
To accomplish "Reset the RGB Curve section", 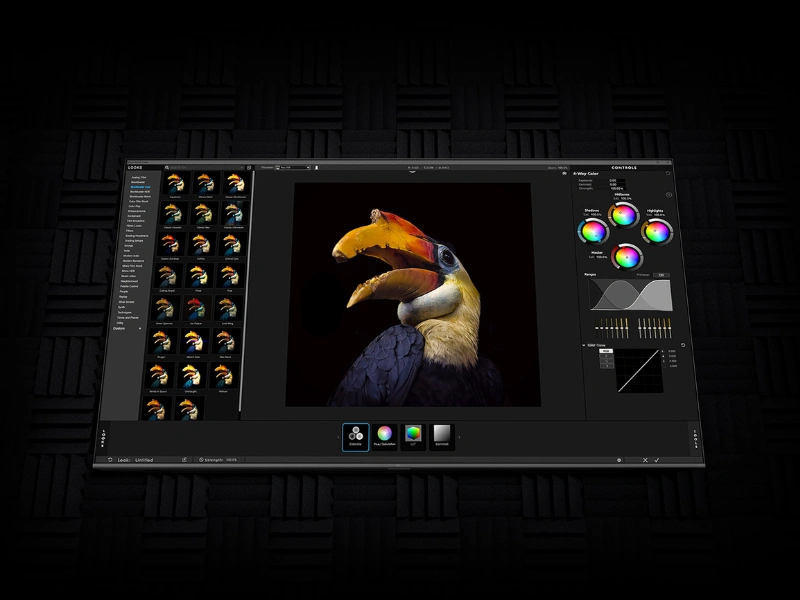I will (683, 345).
